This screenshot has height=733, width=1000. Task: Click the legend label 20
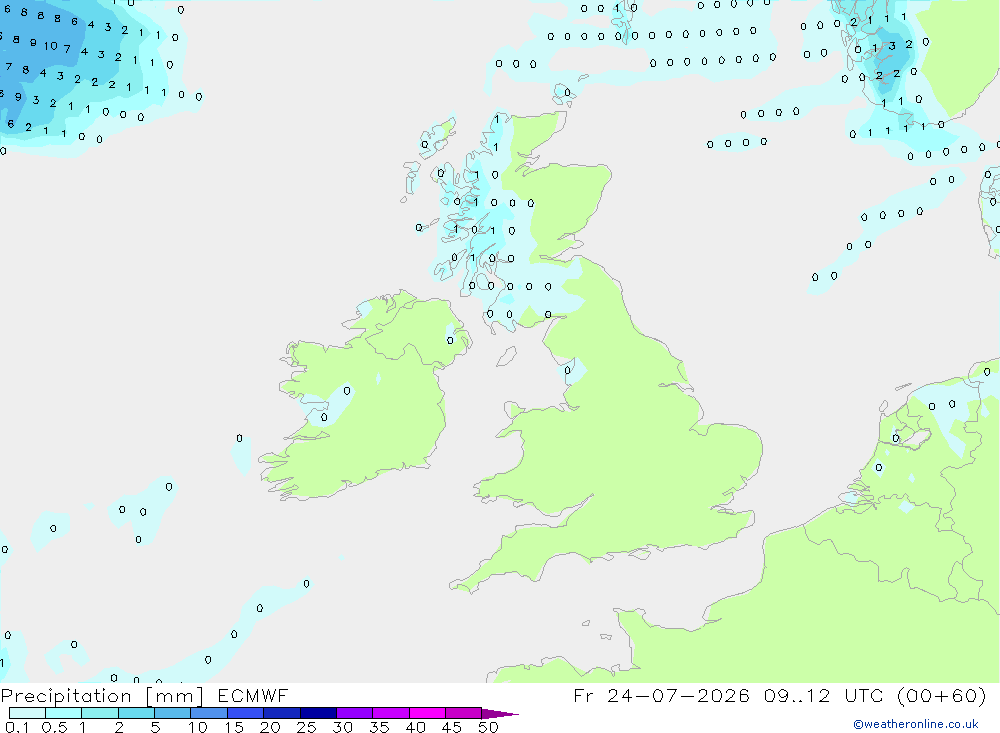(270, 727)
